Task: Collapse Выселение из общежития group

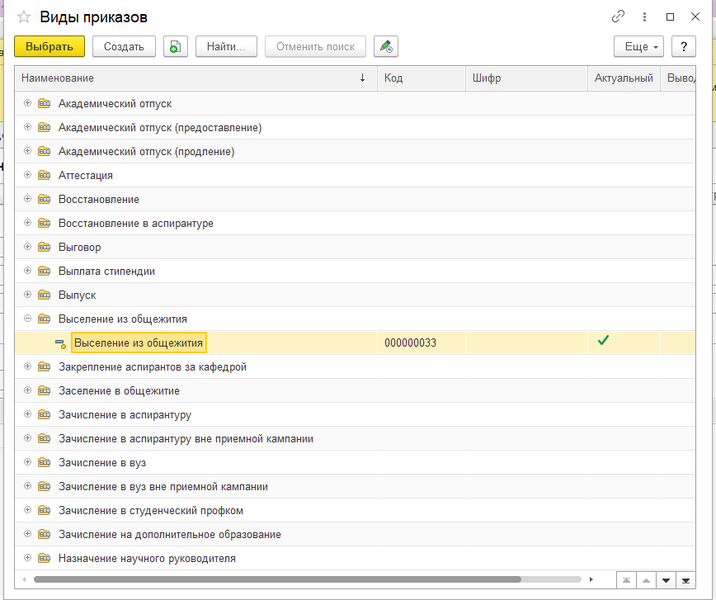Action: click(x=27, y=318)
